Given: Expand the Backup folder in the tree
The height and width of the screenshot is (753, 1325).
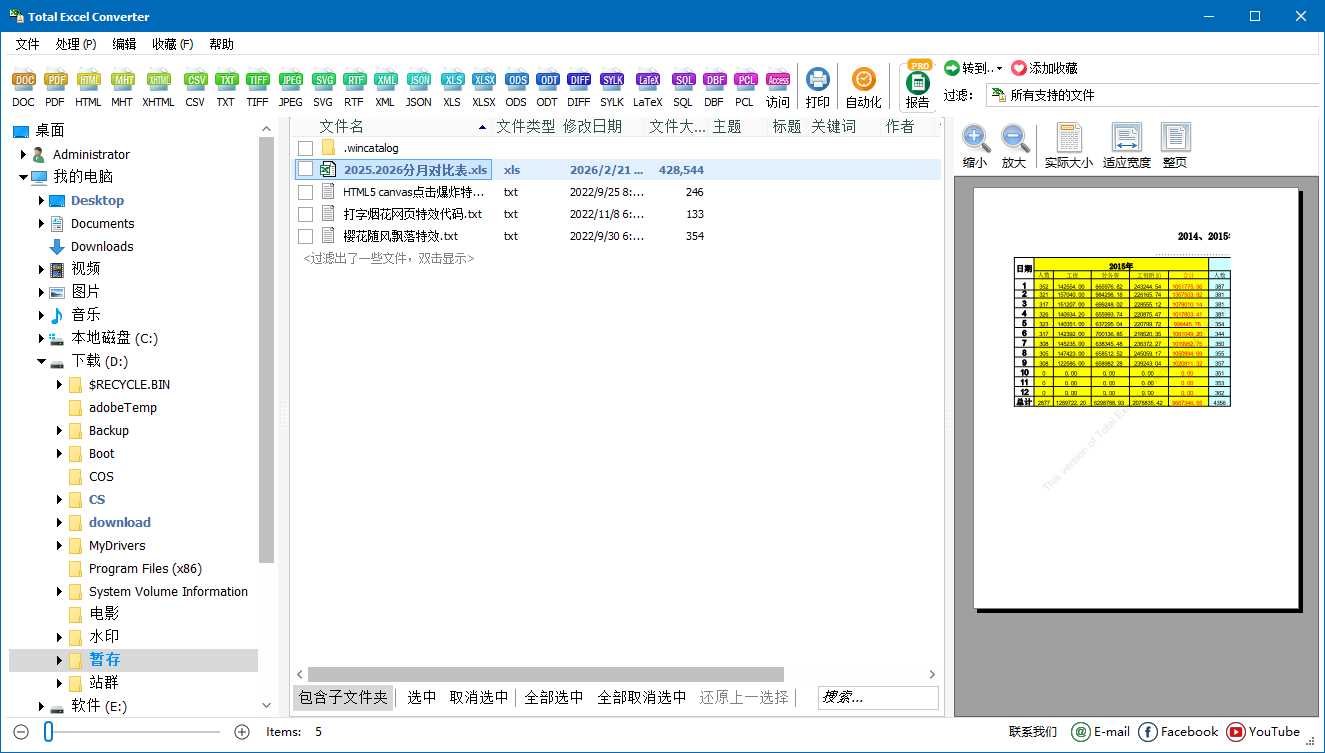Looking at the screenshot, I should (60, 430).
